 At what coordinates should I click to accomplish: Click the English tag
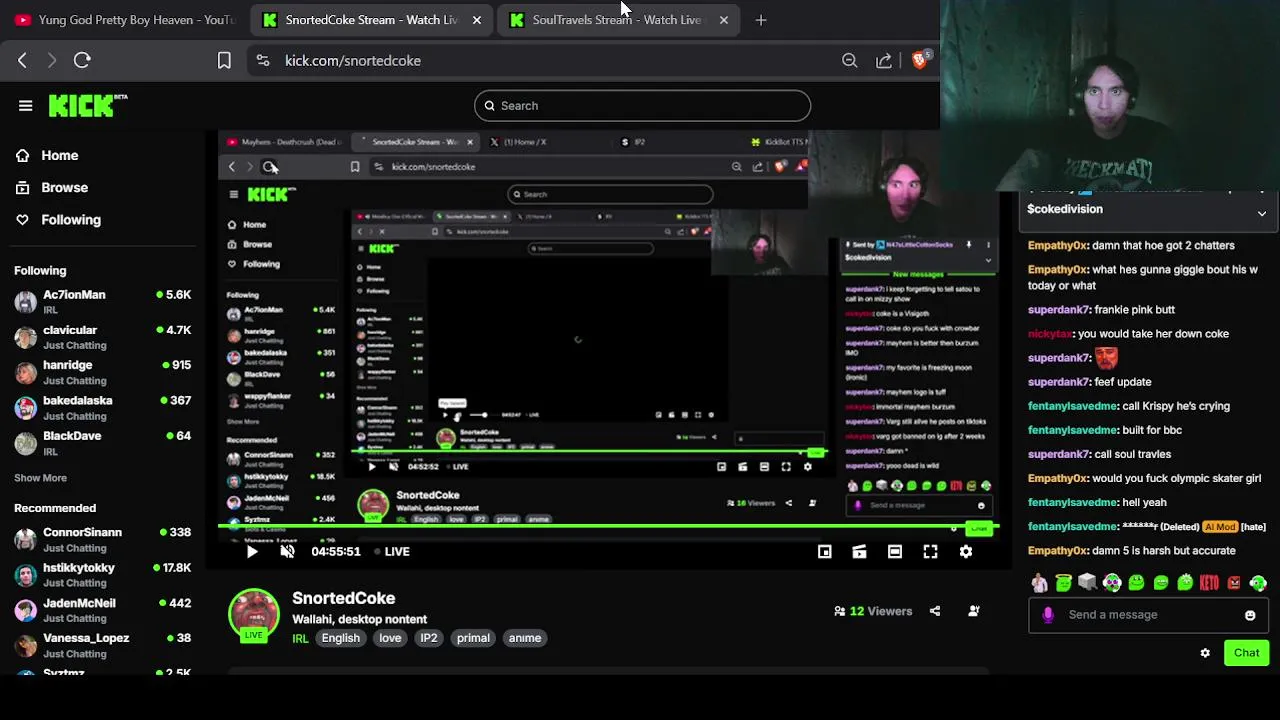click(340, 638)
